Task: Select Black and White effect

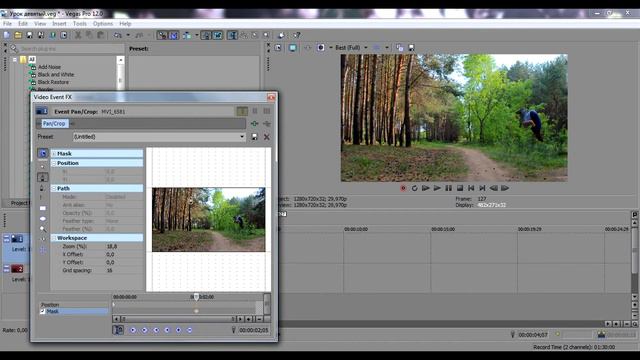Action: tap(56, 75)
